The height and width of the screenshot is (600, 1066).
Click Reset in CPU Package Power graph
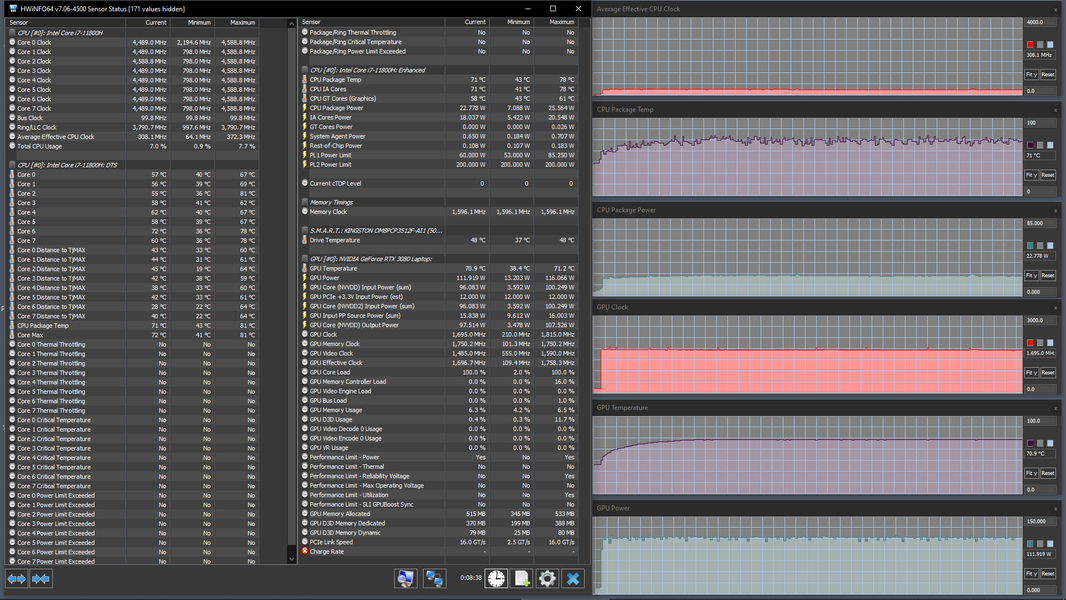(1048, 276)
